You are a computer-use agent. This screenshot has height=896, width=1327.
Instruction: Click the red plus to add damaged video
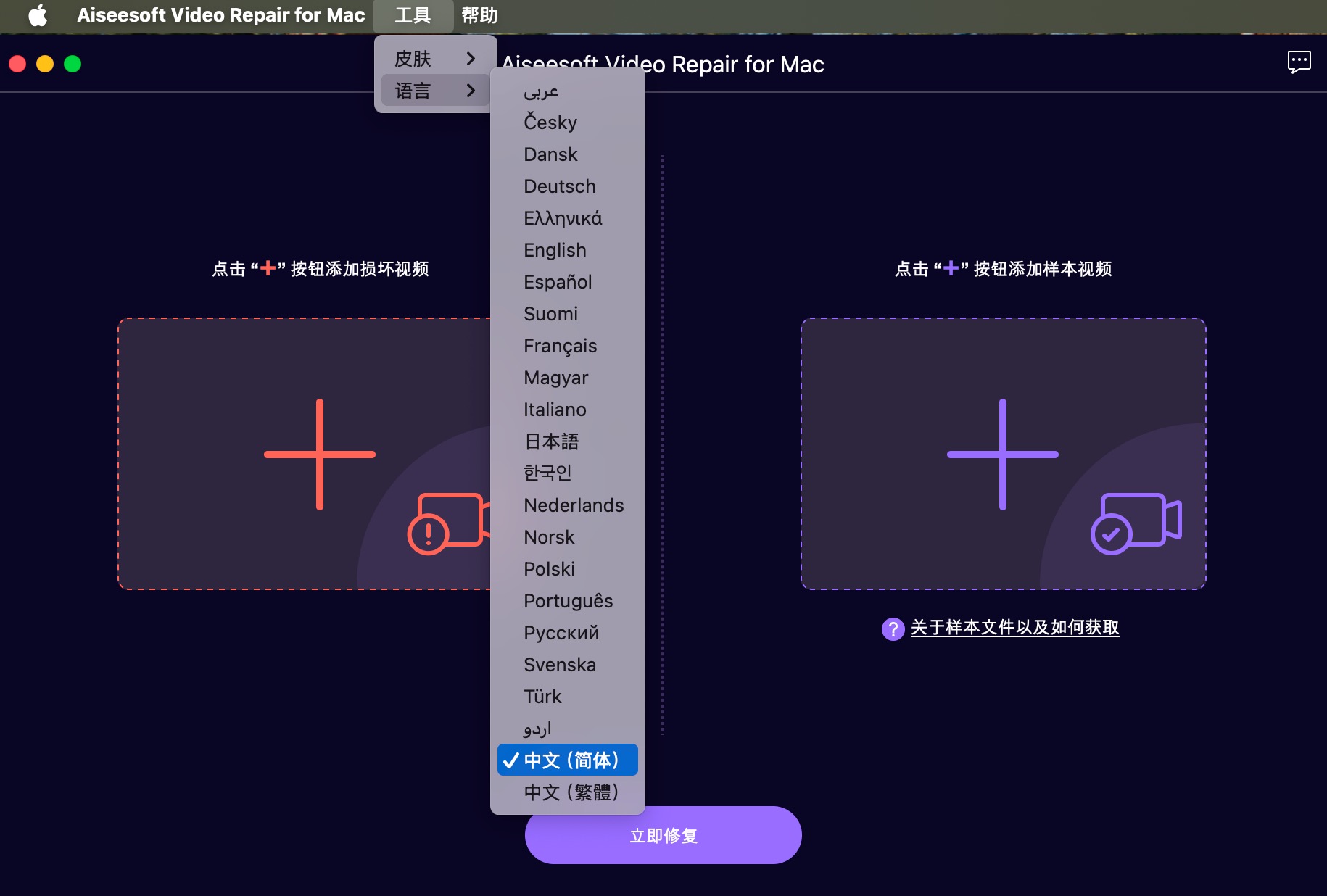[x=320, y=455]
